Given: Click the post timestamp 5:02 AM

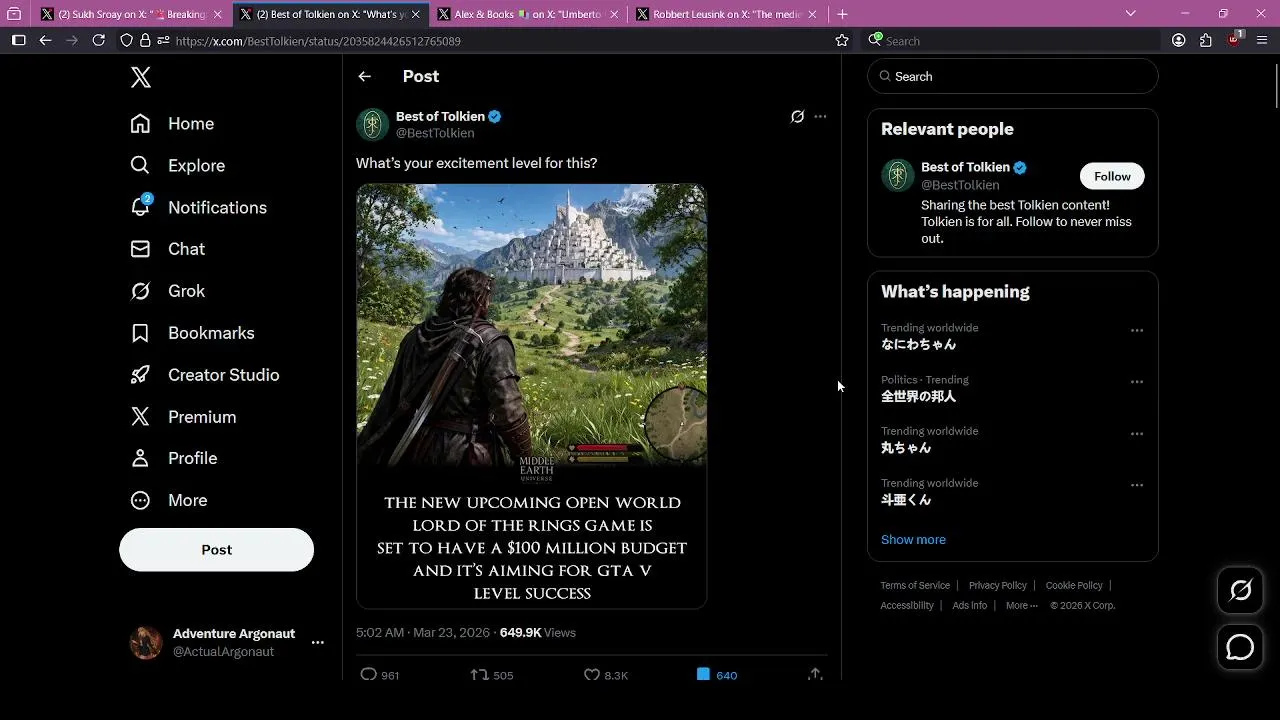Looking at the screenshot, I should pos(422,633).
